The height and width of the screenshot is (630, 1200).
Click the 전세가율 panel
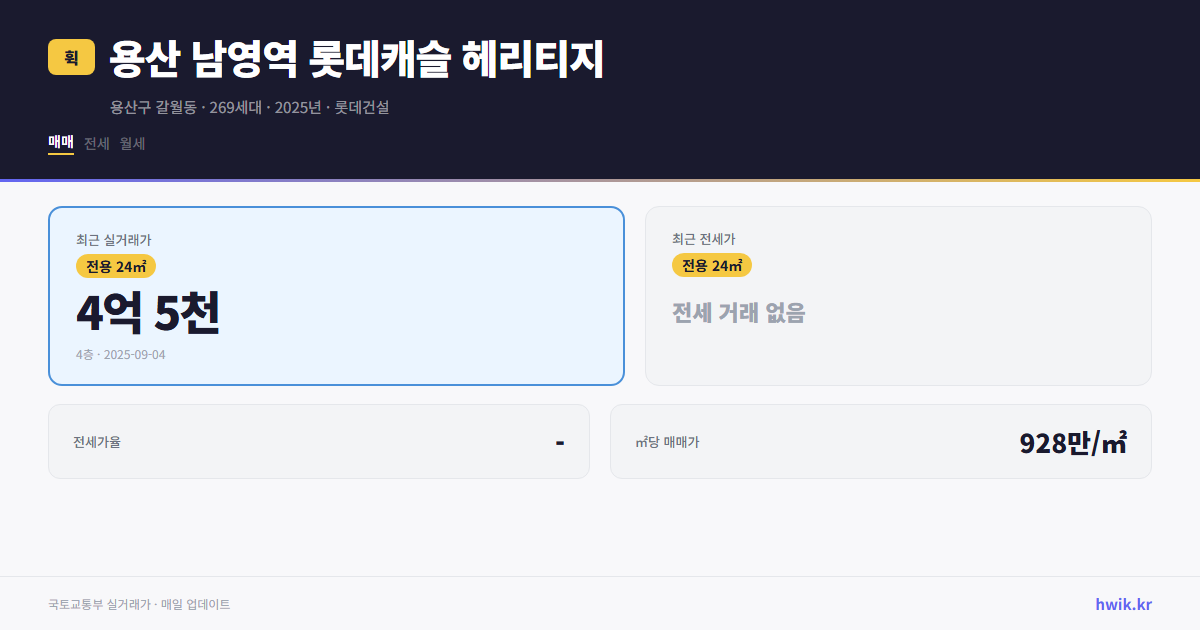[319, 441]
